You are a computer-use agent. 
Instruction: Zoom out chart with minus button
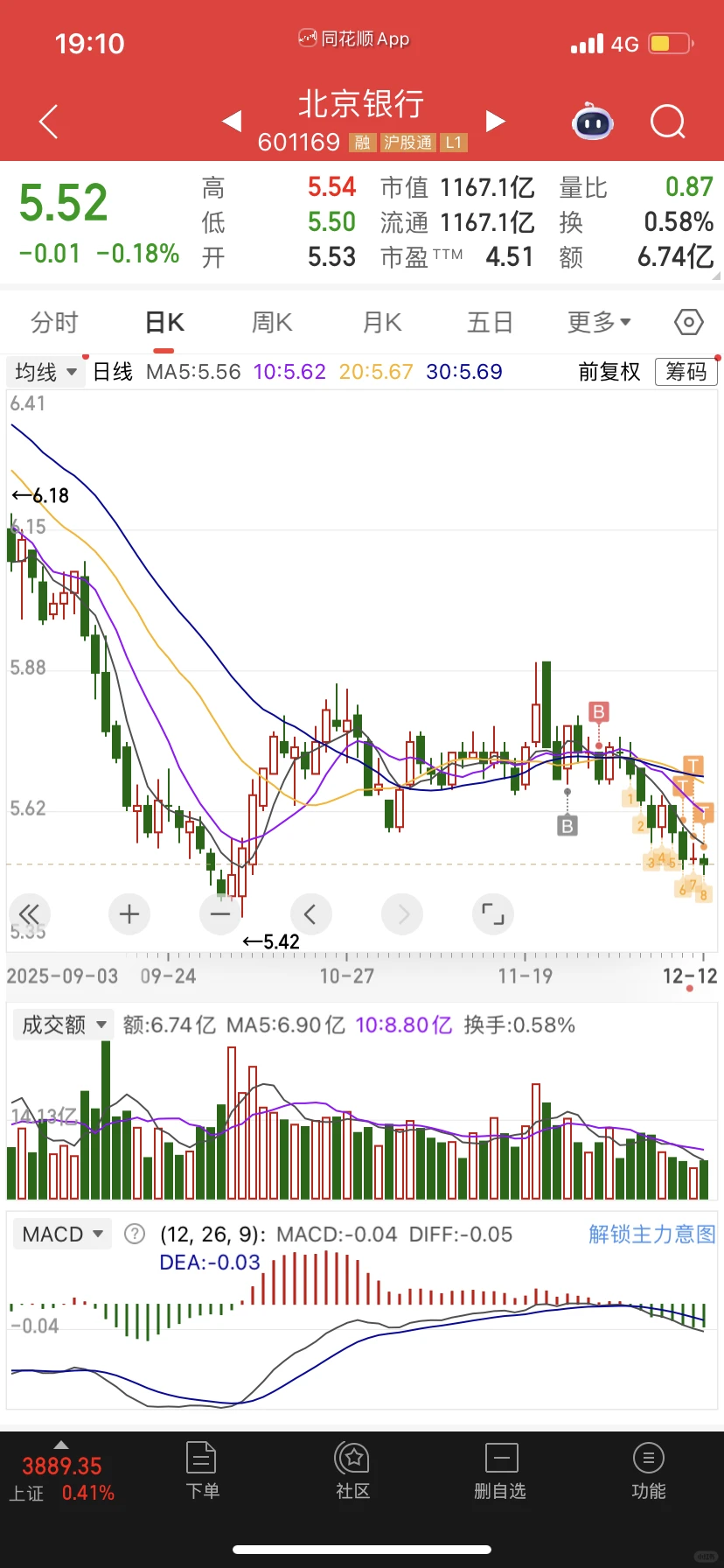220,914
